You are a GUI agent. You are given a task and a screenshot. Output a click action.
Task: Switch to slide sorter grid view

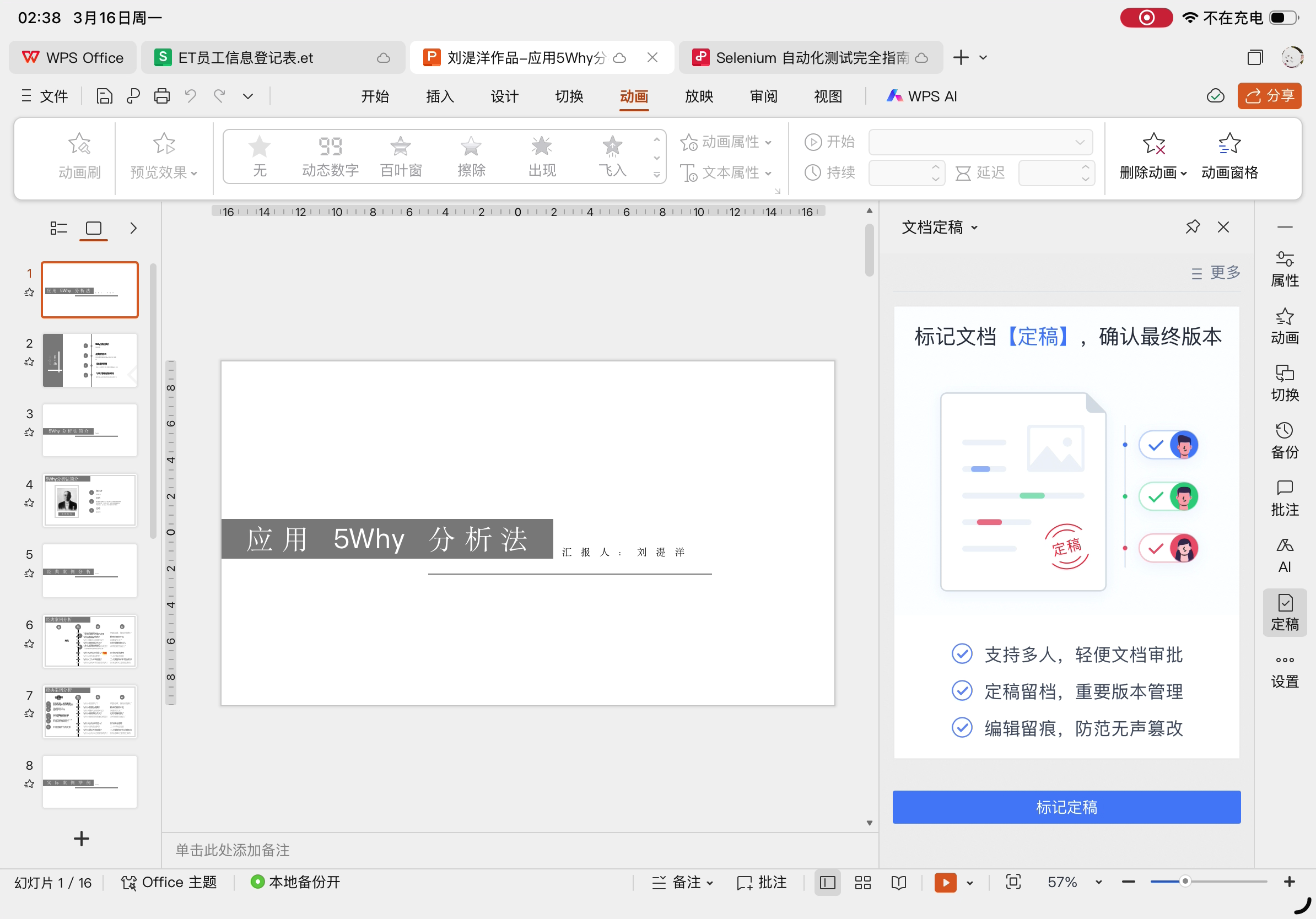tap(862, 882)
